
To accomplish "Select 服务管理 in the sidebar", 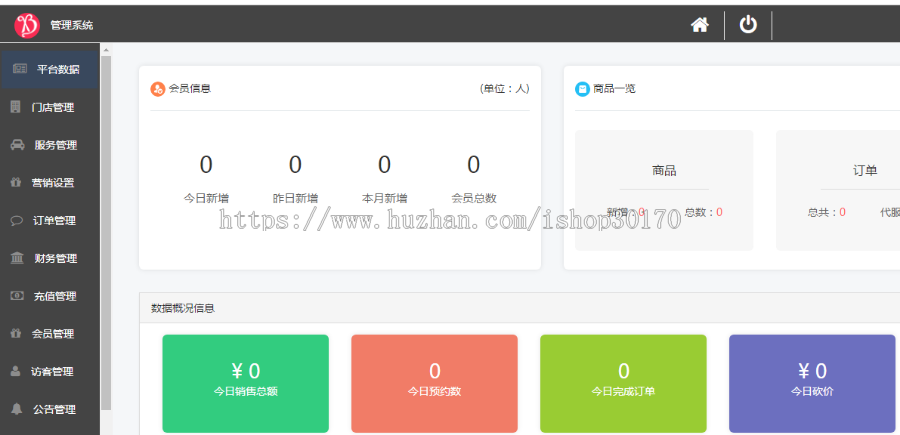I will (50, 145).
